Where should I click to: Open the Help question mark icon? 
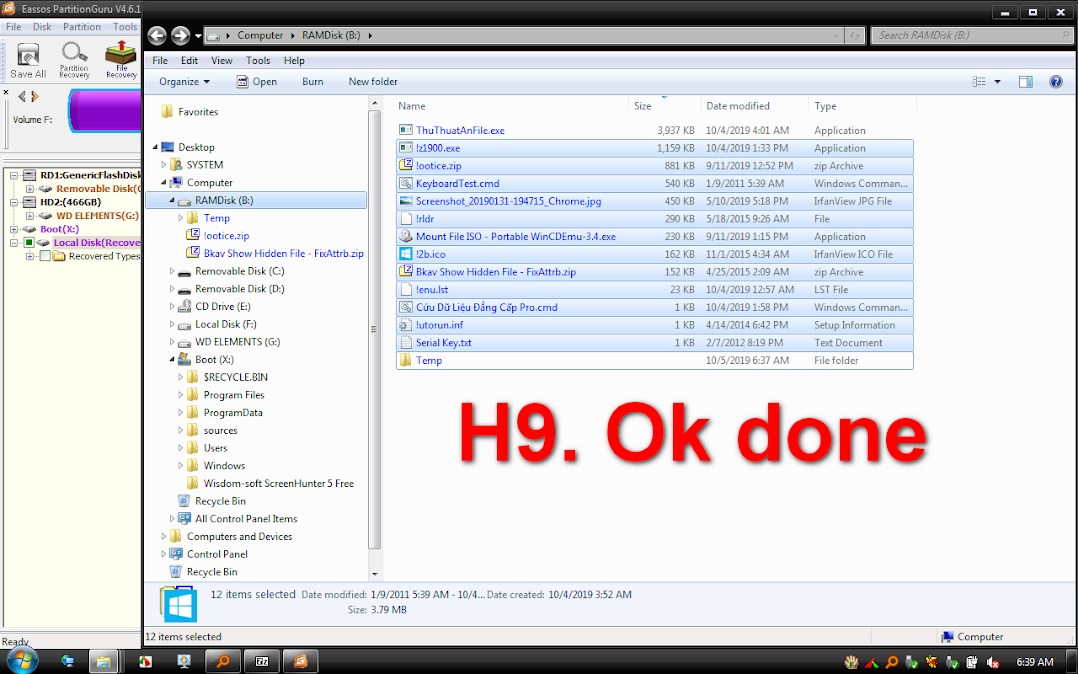click(x=1056, y=82)
